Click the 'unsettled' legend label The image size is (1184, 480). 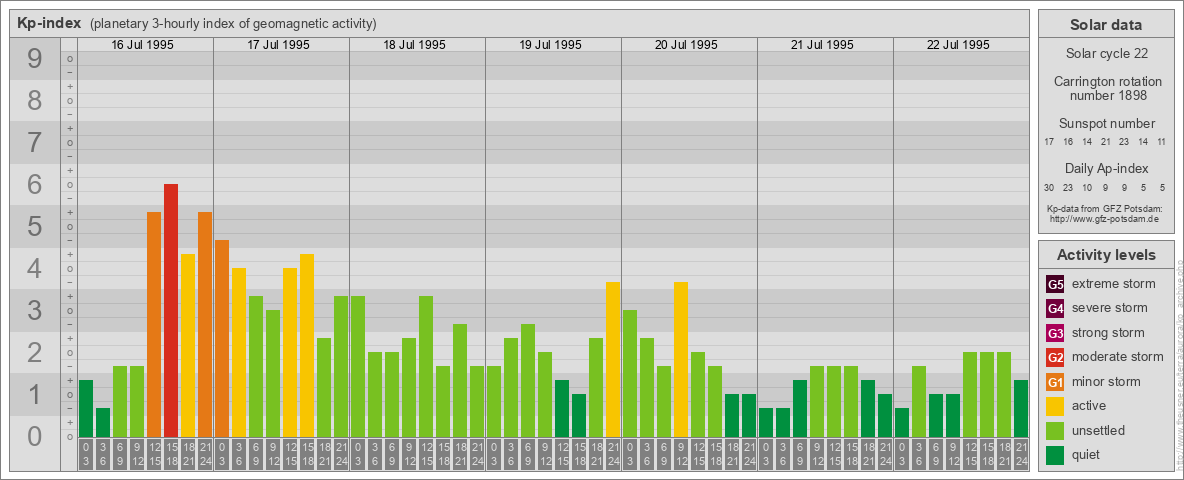(1099, 430)
